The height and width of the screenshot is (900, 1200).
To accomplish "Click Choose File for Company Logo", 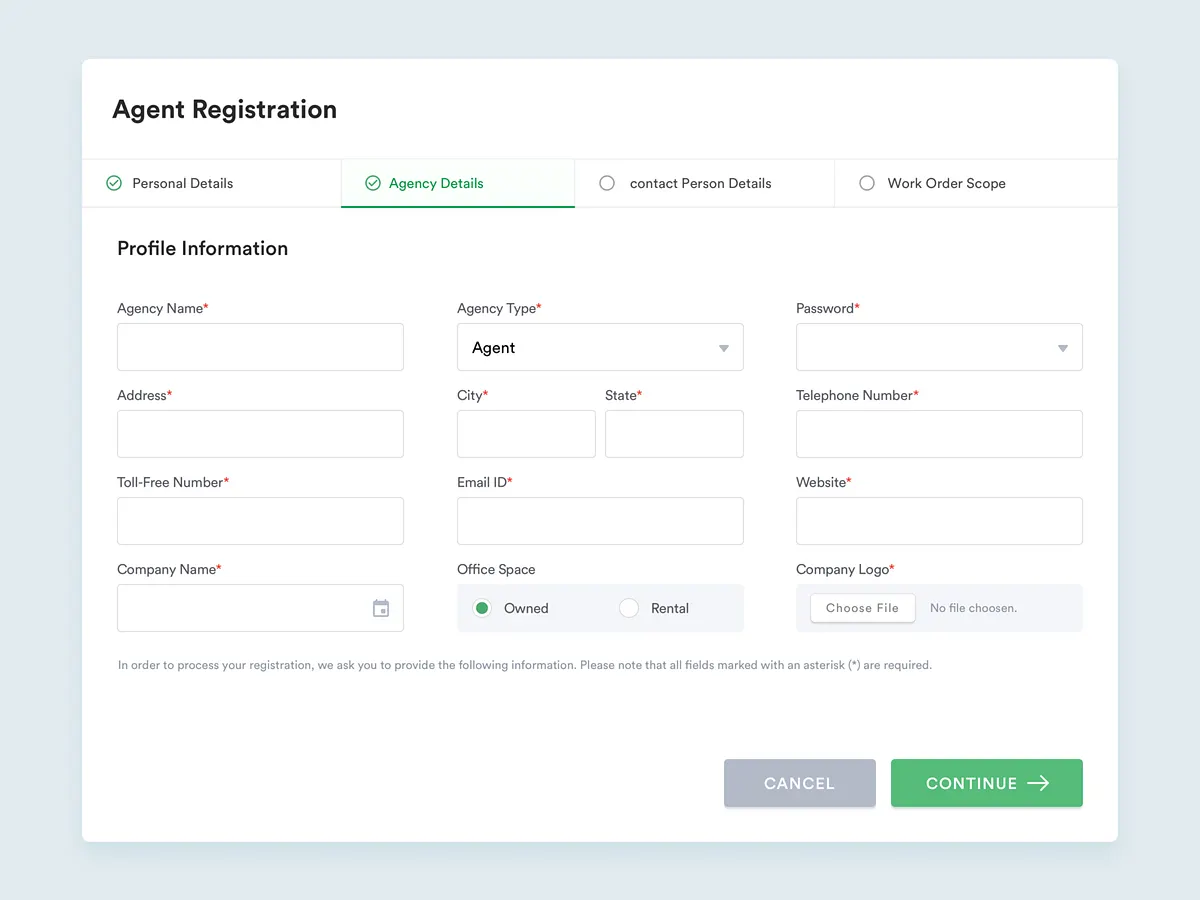I will click(861, 608).
